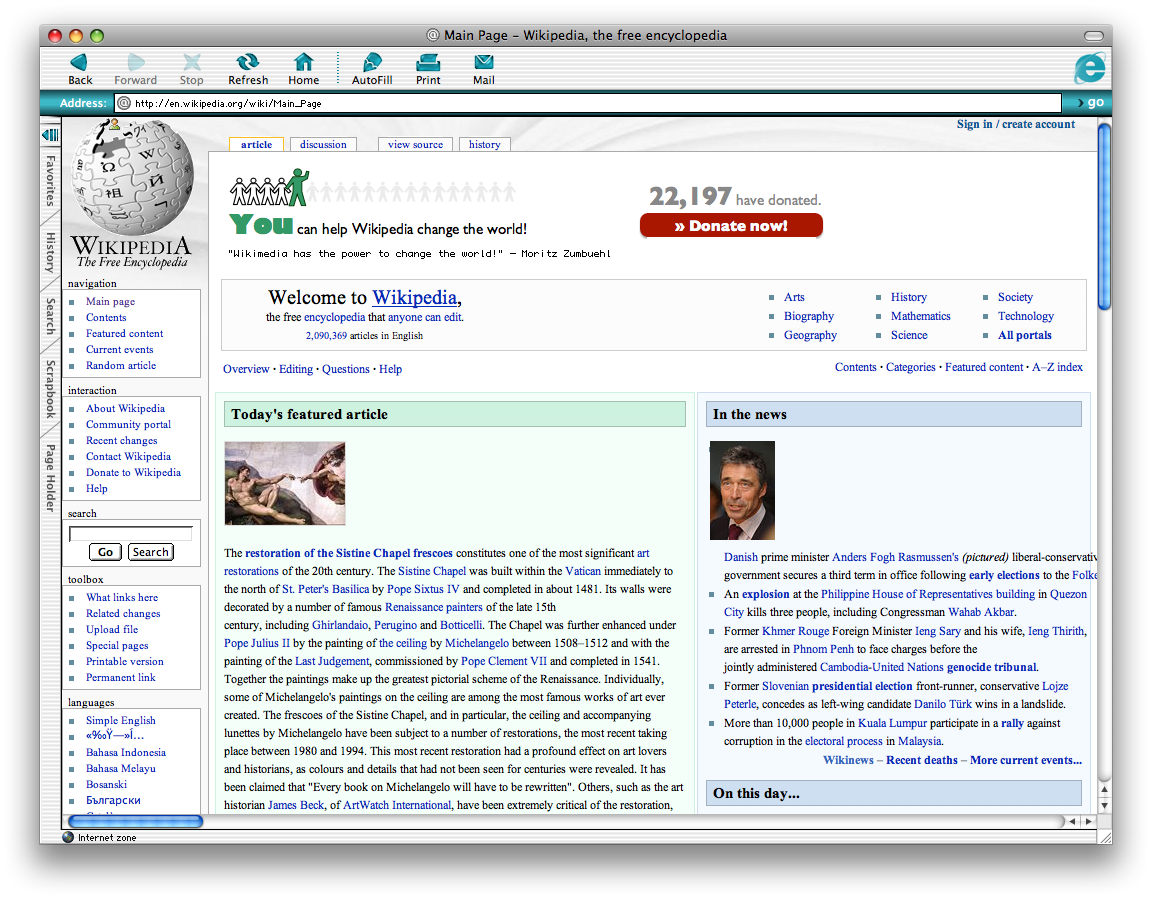
Task: Click the Internet zone globe icon
Action: pyautogui.click(x=68, y=837)
